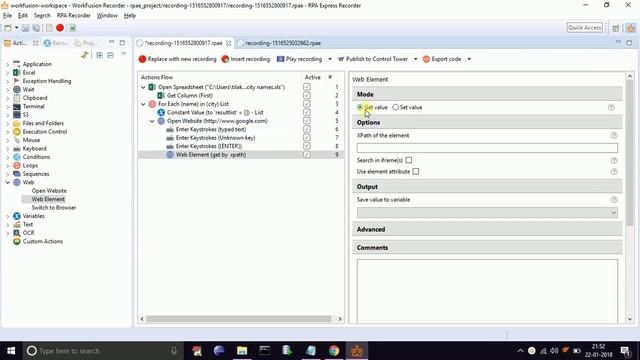Switch to recording-1516525032662.rpae tab
This screenshot has width=640, height=360.
click(x=283, y=43)
